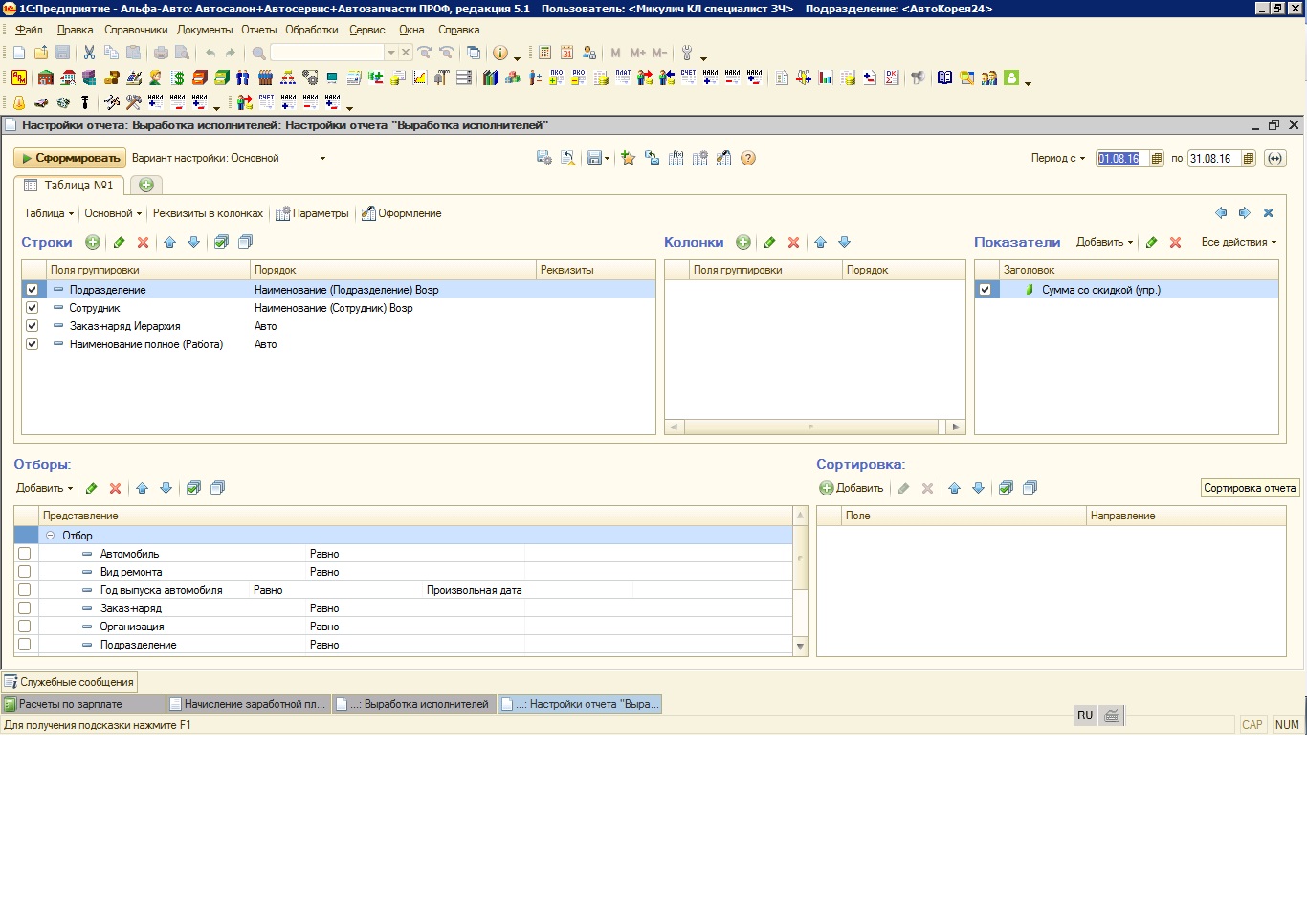Delete selected row grouping in Строки
Viewport: 1307px width, 924px height.
pos(144,243)
